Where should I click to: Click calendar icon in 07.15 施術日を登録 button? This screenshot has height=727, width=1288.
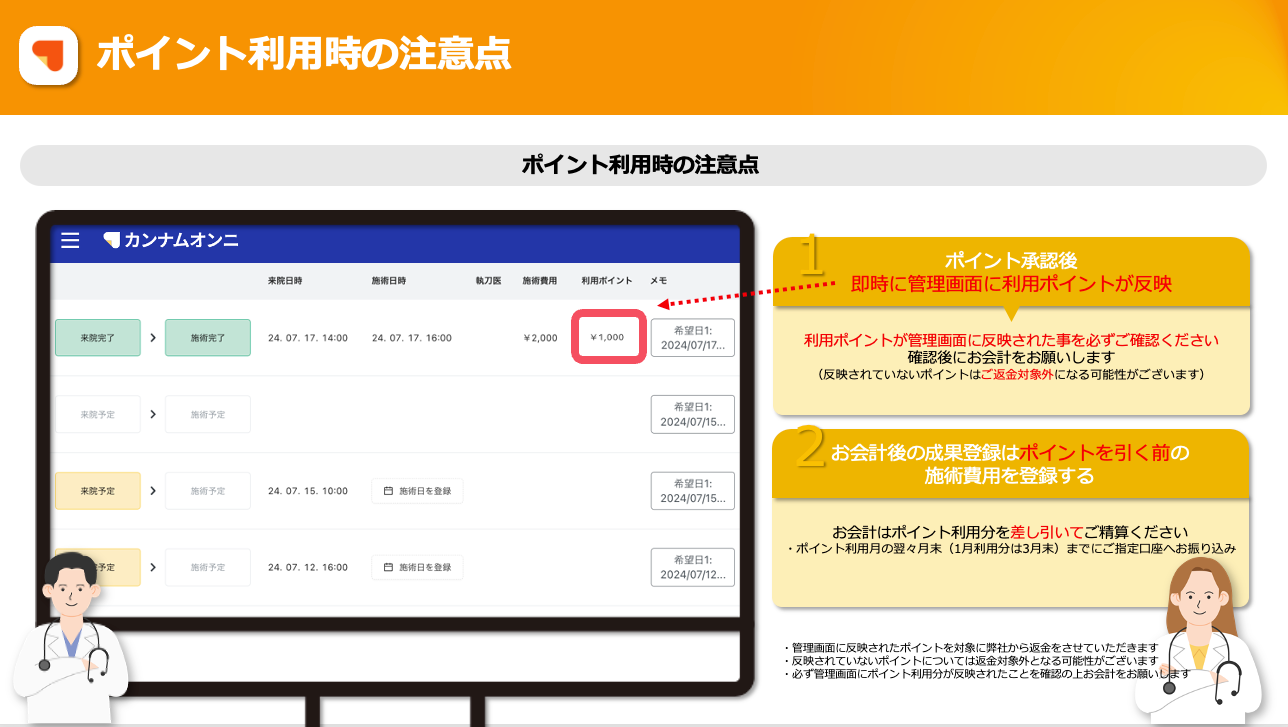pyautogui.click(x=389, y=491)
